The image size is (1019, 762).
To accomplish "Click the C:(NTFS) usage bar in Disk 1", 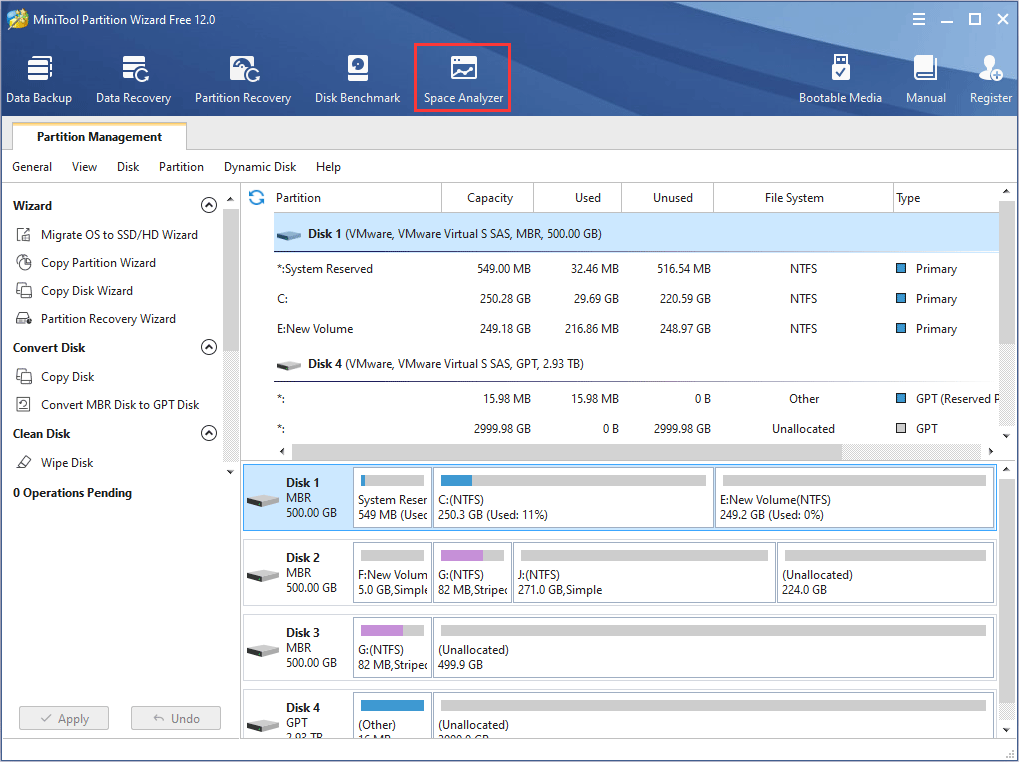I will 573,481.
